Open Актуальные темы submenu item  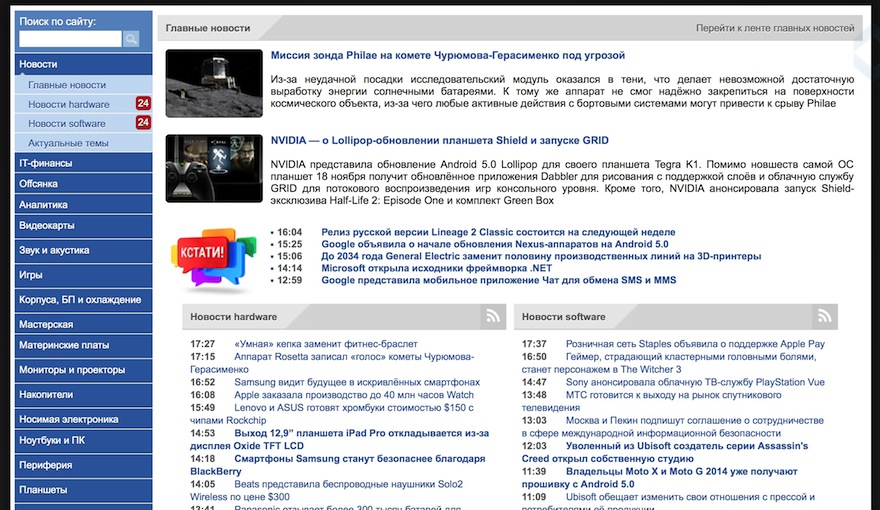[x=69, y=143]
